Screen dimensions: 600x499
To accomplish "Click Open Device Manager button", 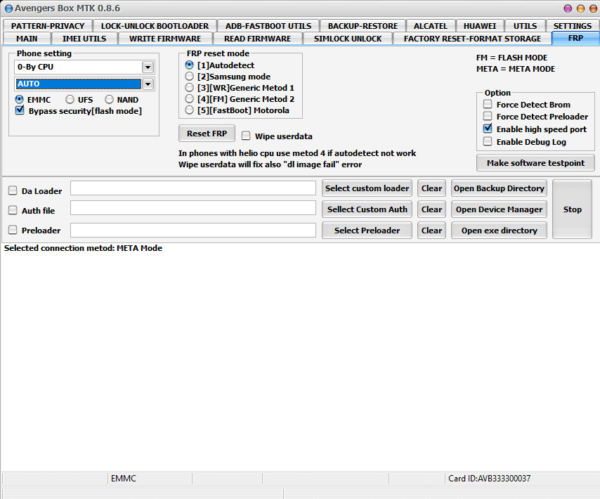I will (x=499, y=209).
